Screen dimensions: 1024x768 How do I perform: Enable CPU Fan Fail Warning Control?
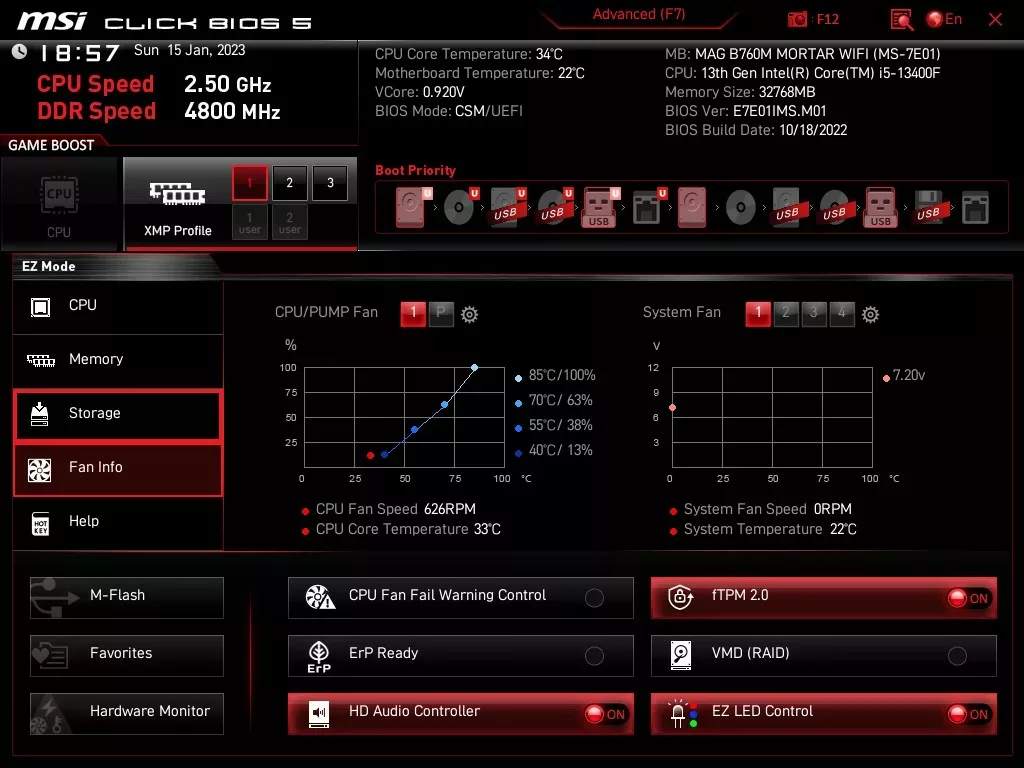coord(594,597)
